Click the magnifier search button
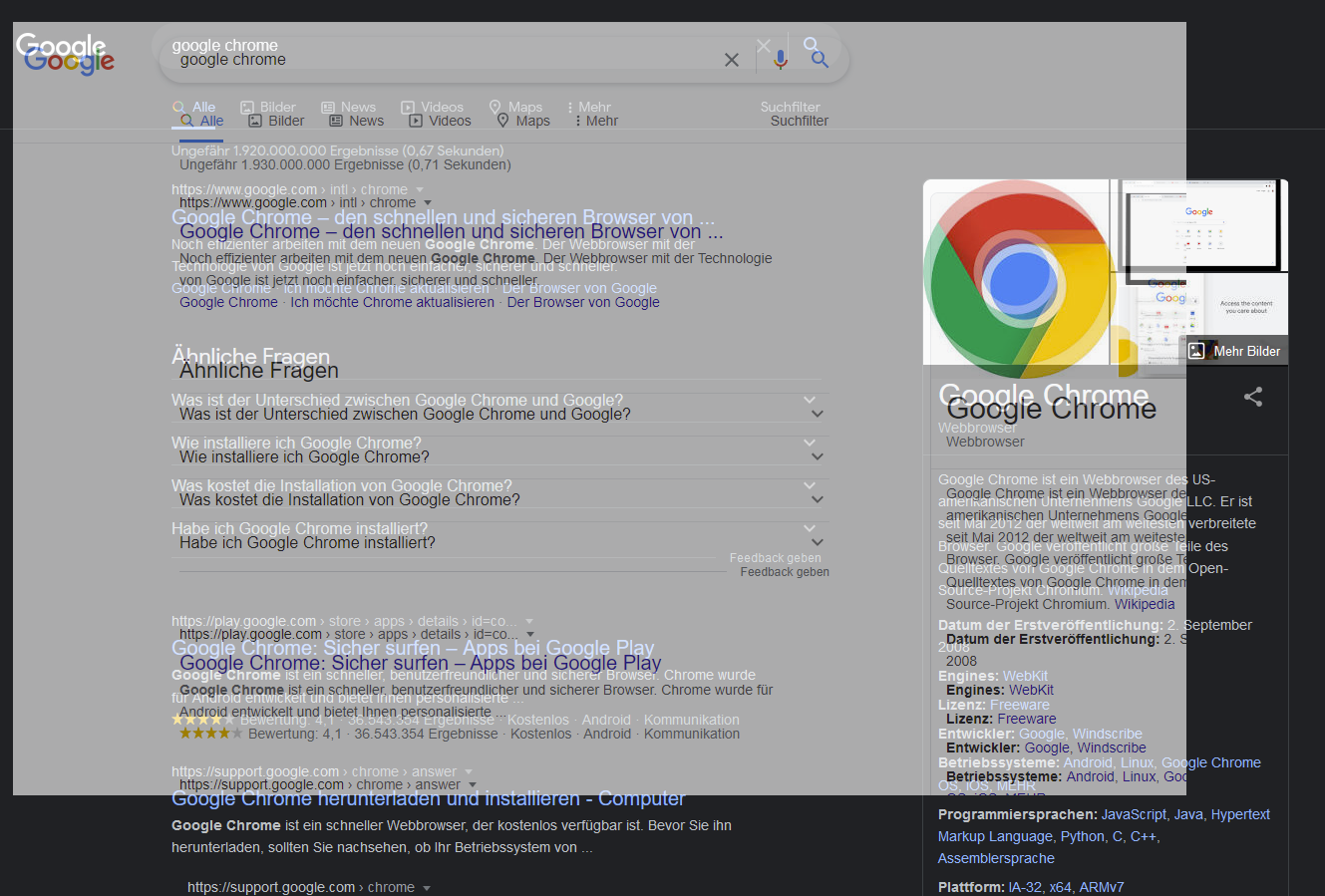 pyautogui.click(x=820, y=60)
